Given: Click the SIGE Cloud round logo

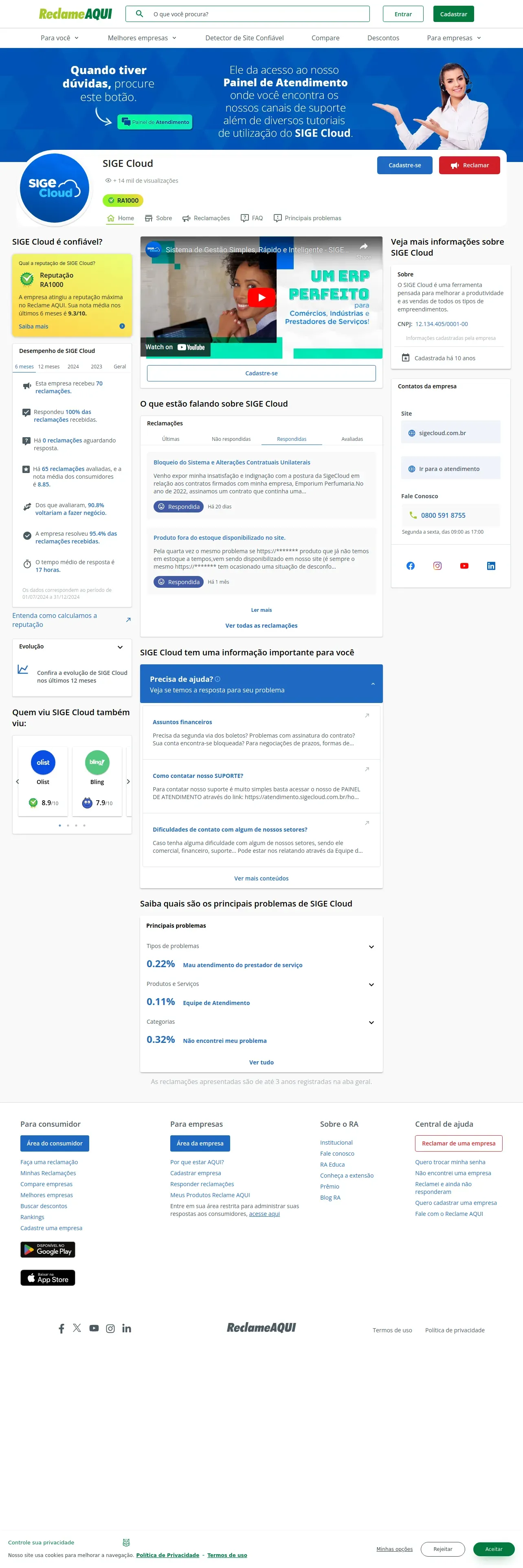Looking at the screenshot, I should [x=54, y=188].
